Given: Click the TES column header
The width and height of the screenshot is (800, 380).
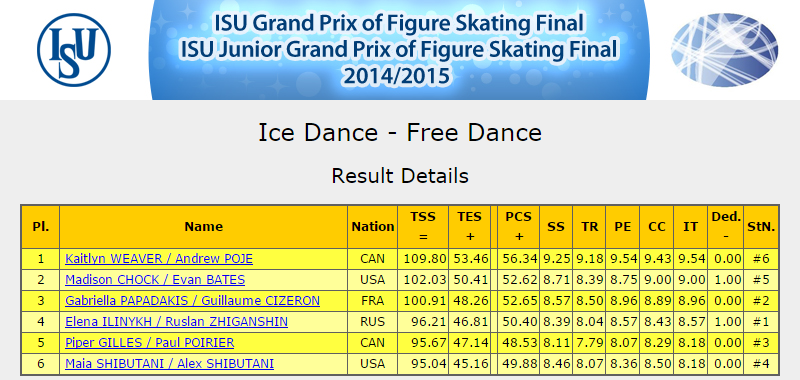Looking at the screenshot, I should (x=469, y=226).
